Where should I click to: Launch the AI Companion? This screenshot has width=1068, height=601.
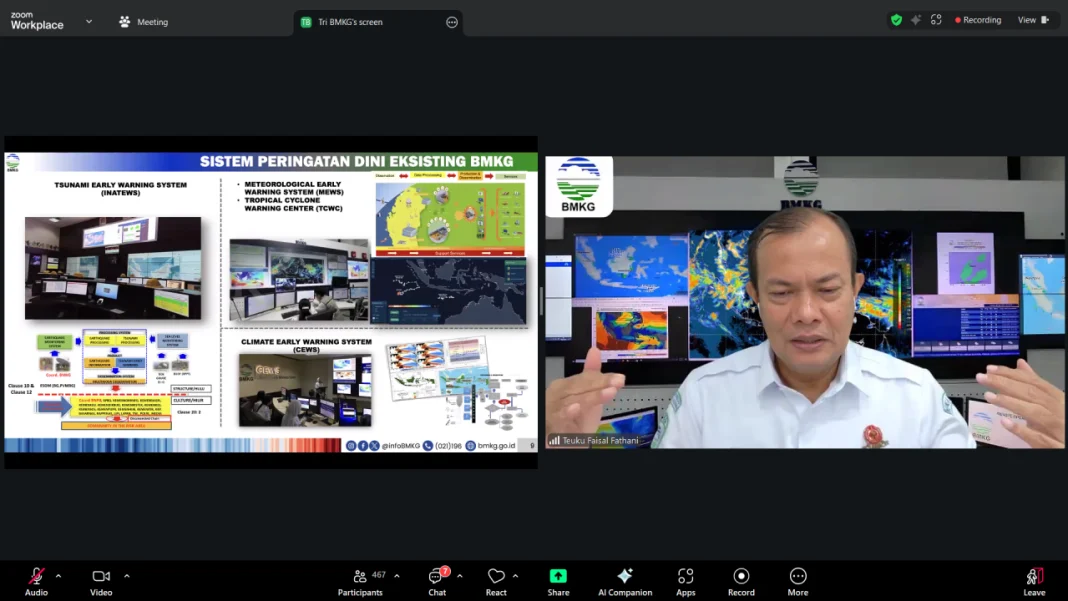(x=625, y=581)
